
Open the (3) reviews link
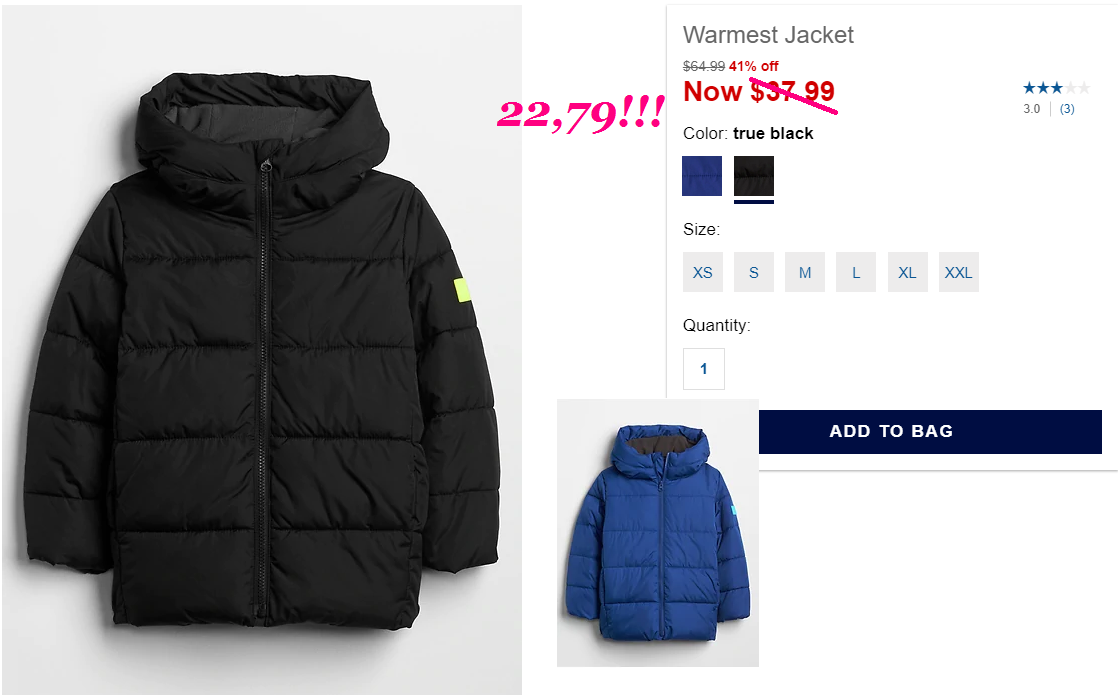1067,109
